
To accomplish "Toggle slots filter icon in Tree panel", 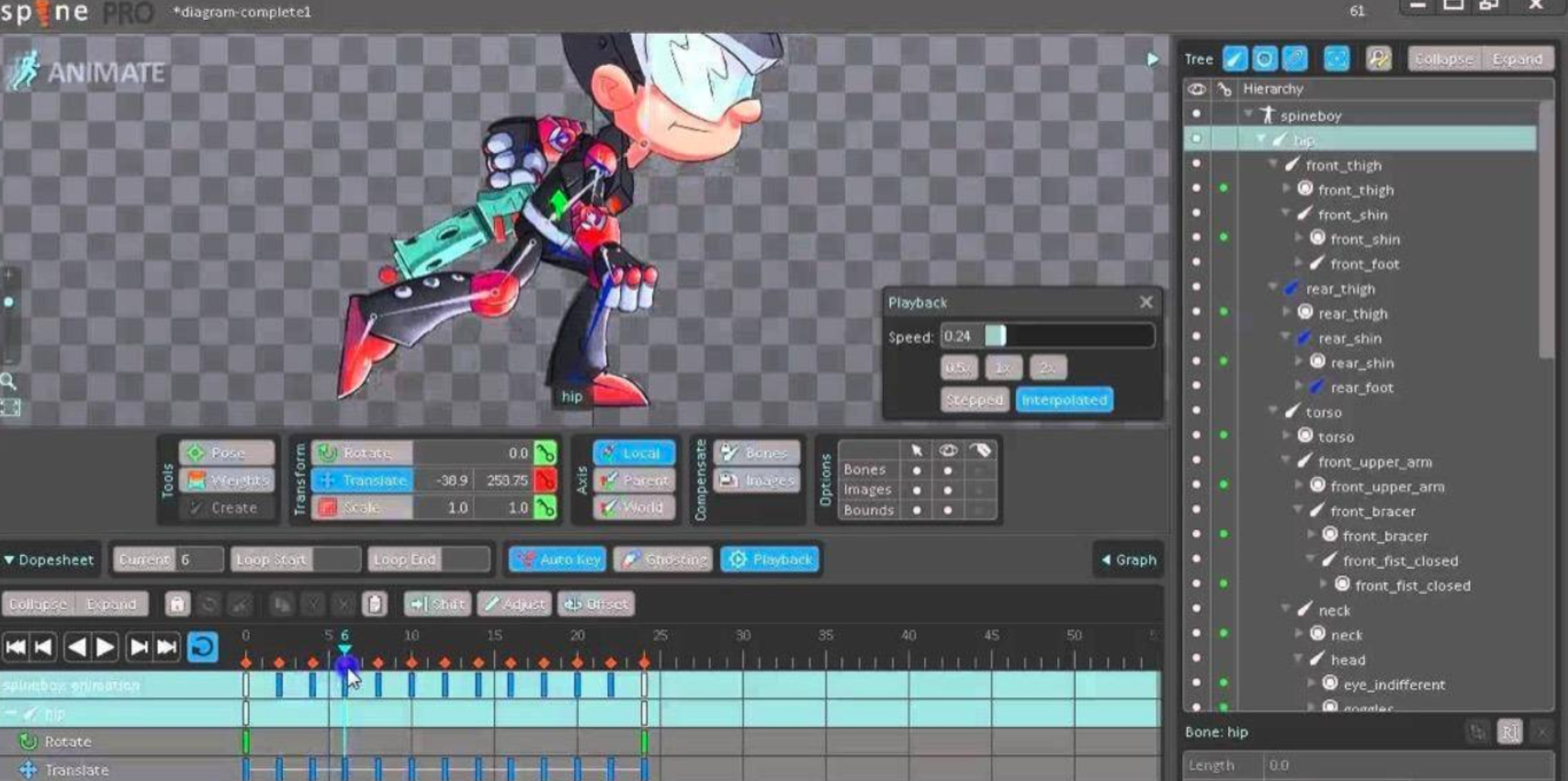I will (x=1265, y=59).
